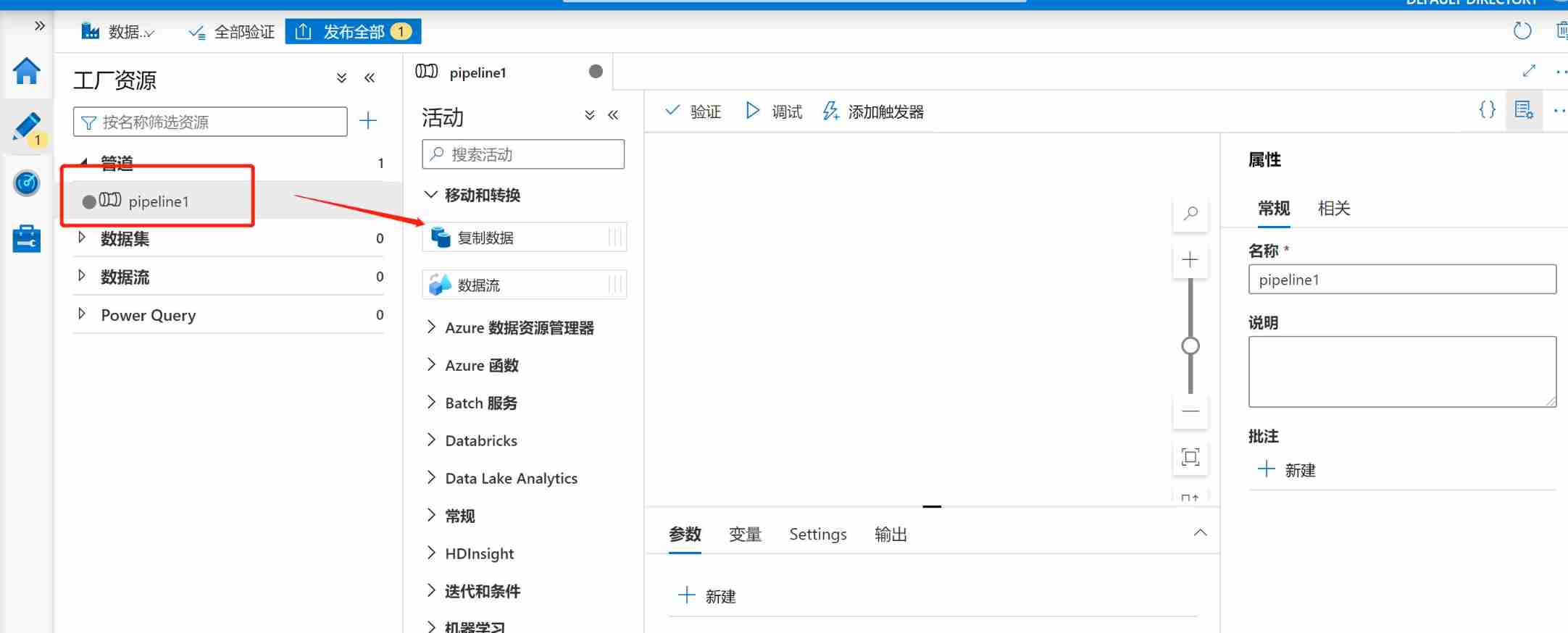Screen dimensions: 1568x633
Task: Switch to the Settings tab
Action: (818, 535)
